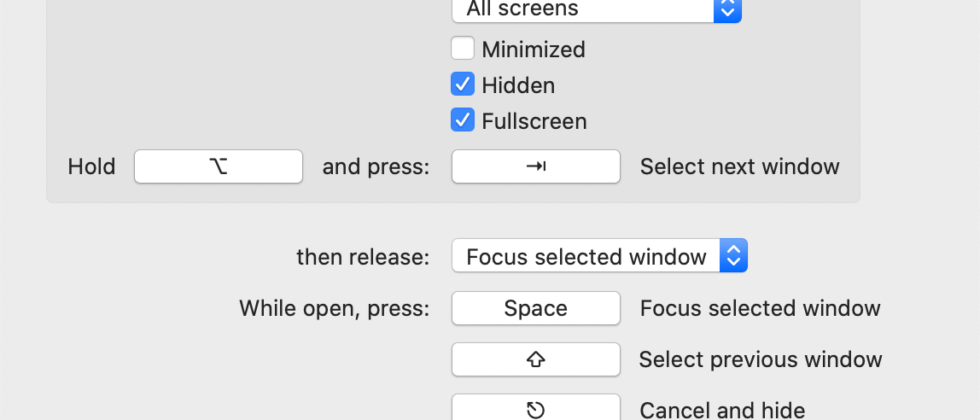980x420 pixels.
Task: Open the All screens dropdown
Action: pyautogui.click(x=584, y=9)
